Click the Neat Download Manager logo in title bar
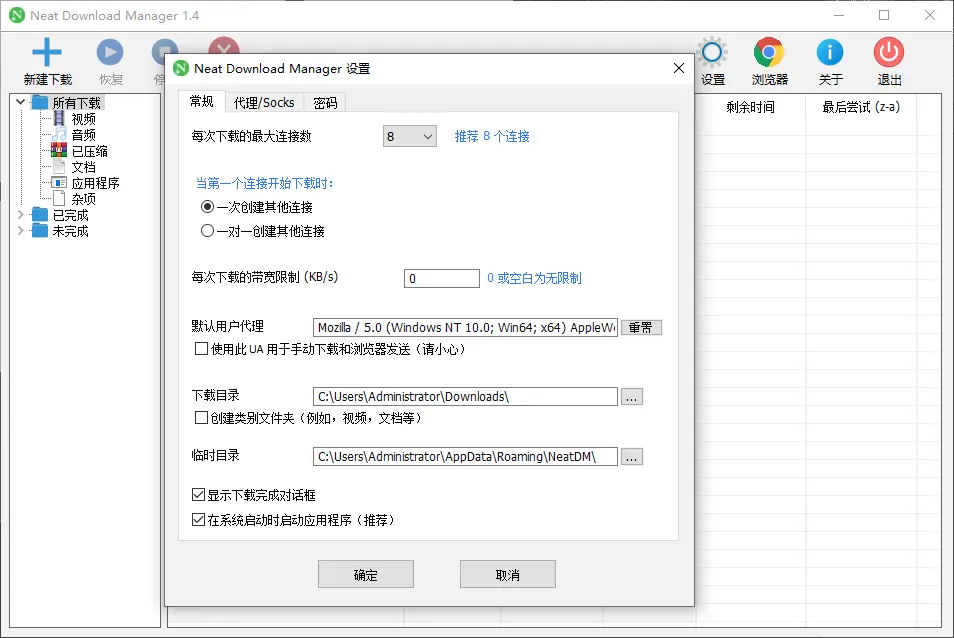 click(x=17, y=15)
